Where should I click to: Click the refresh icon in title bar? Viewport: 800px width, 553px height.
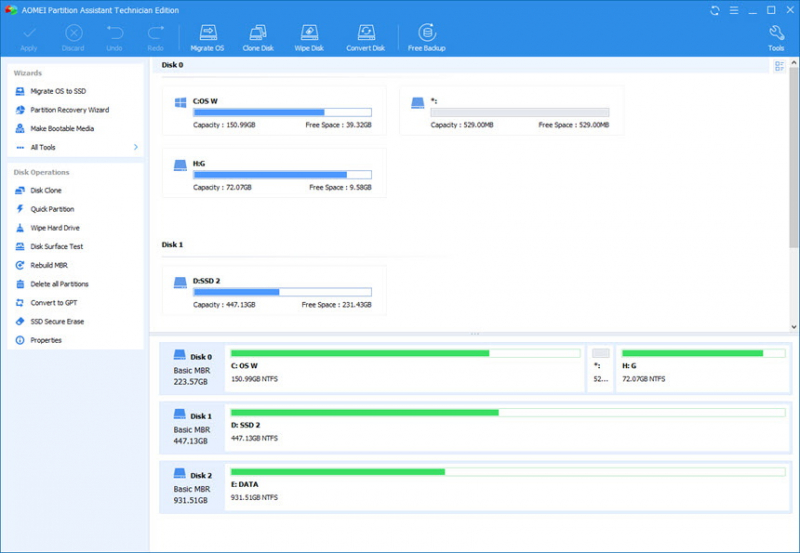pos(715,9)
